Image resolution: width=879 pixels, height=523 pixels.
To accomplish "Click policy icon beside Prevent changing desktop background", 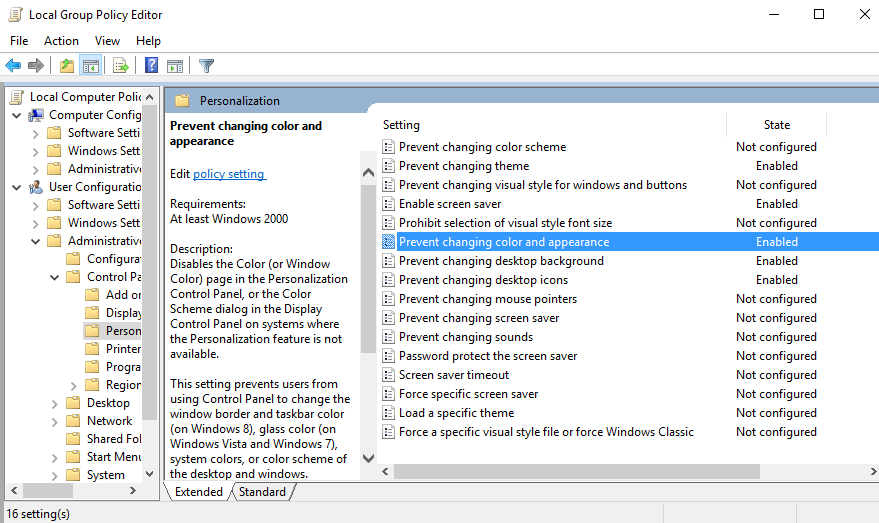I will click(x=388, y=261).
